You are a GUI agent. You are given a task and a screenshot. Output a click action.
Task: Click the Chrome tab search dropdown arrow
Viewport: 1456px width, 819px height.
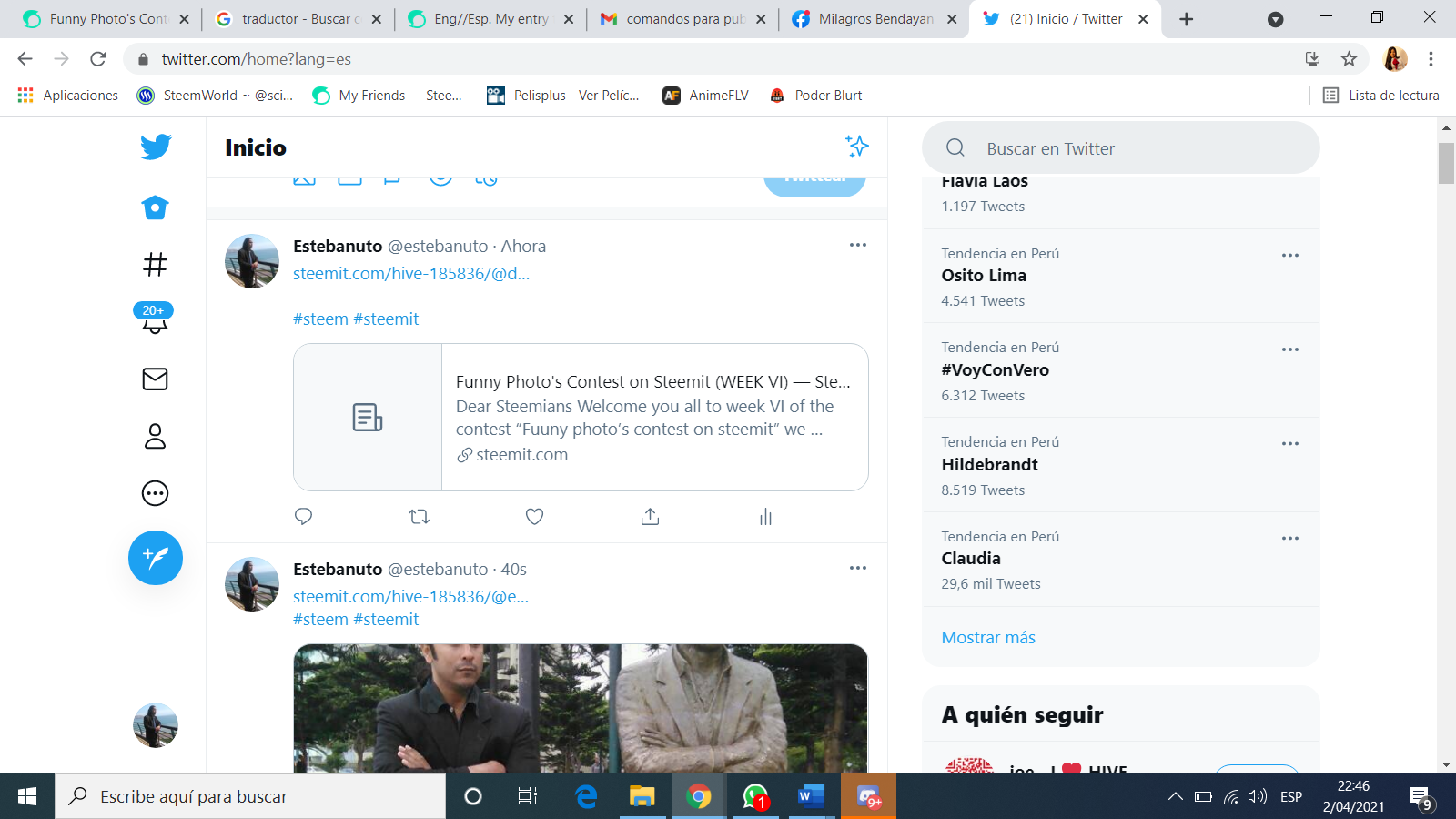point(1276,19)
